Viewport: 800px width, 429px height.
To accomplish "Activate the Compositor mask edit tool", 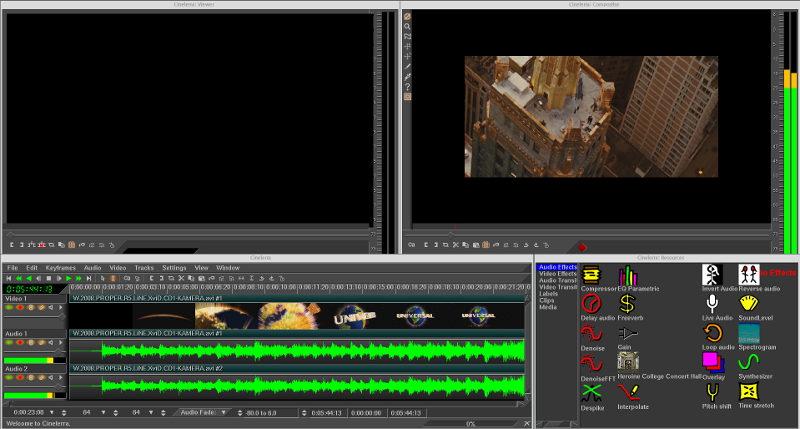I will (x=407, y=37).
